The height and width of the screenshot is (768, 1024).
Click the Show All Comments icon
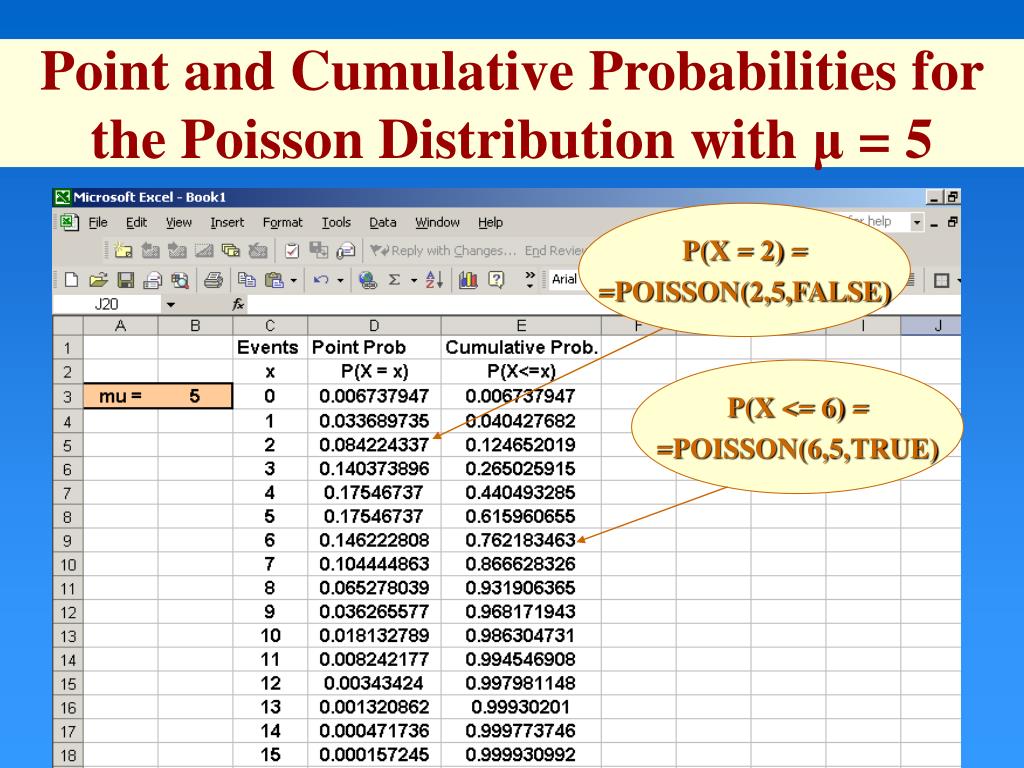[231, 250]
